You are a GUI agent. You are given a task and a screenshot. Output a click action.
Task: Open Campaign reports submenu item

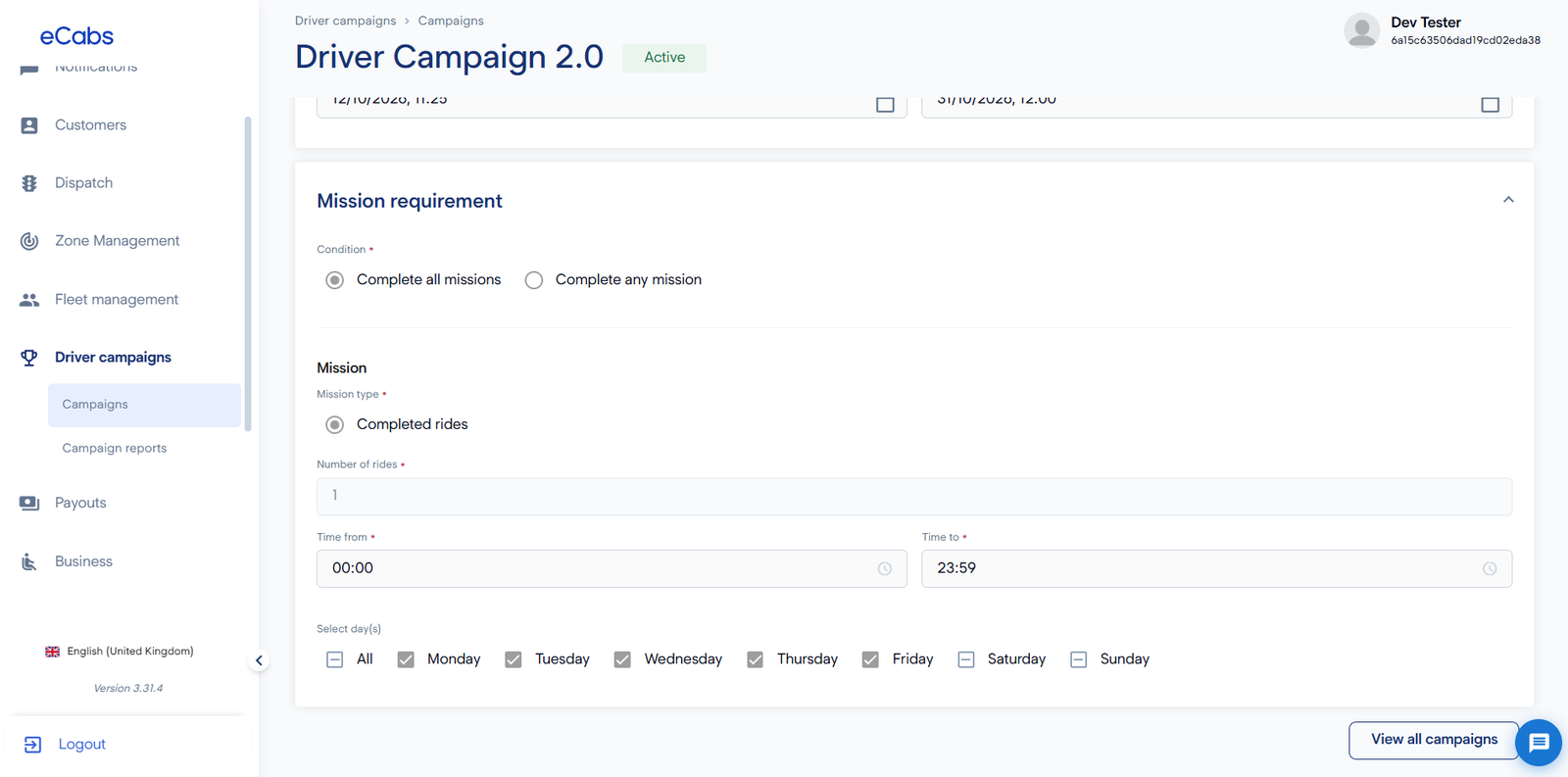115,449
